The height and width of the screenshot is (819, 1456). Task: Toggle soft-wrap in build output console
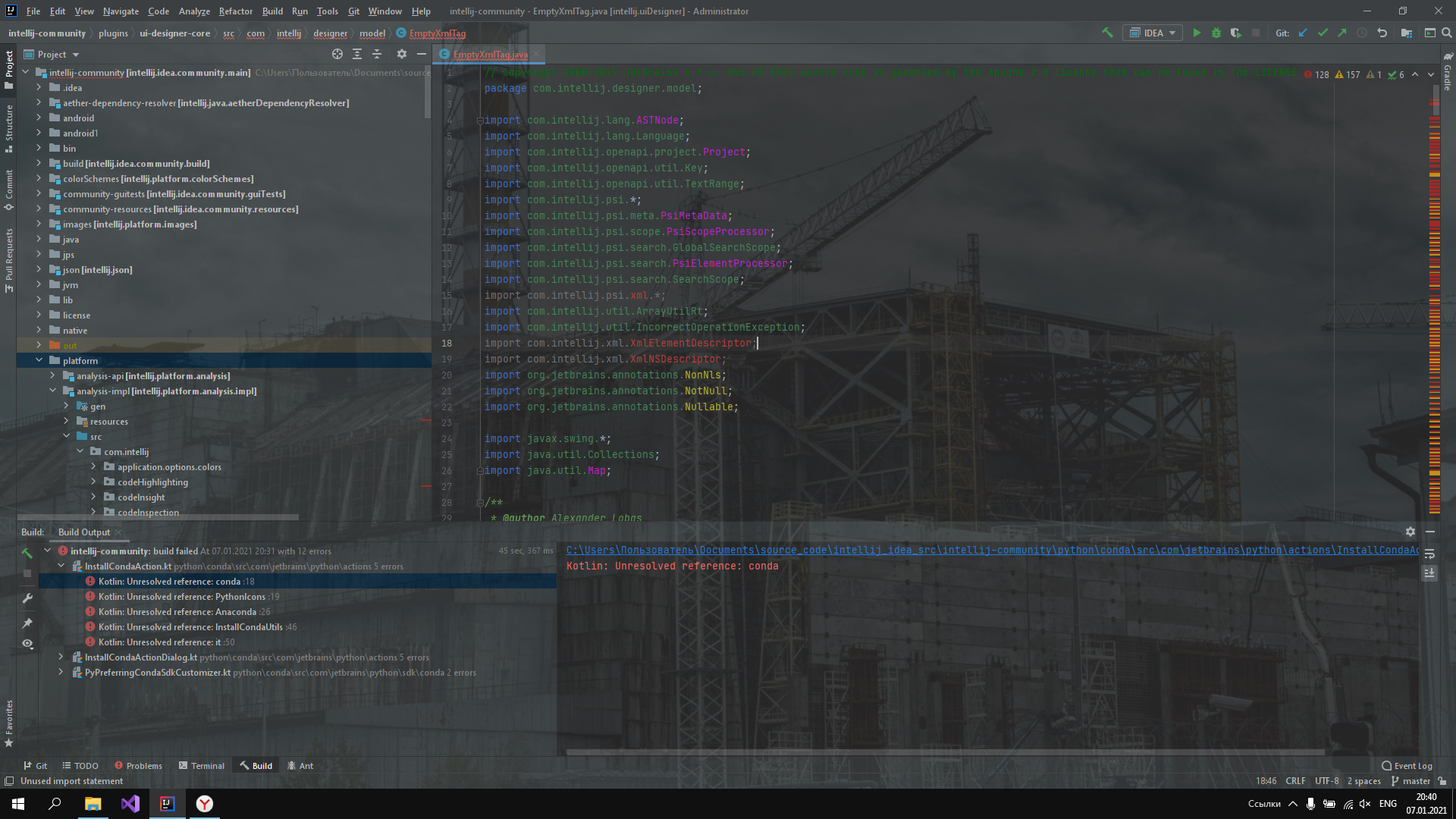[1429, 554]
